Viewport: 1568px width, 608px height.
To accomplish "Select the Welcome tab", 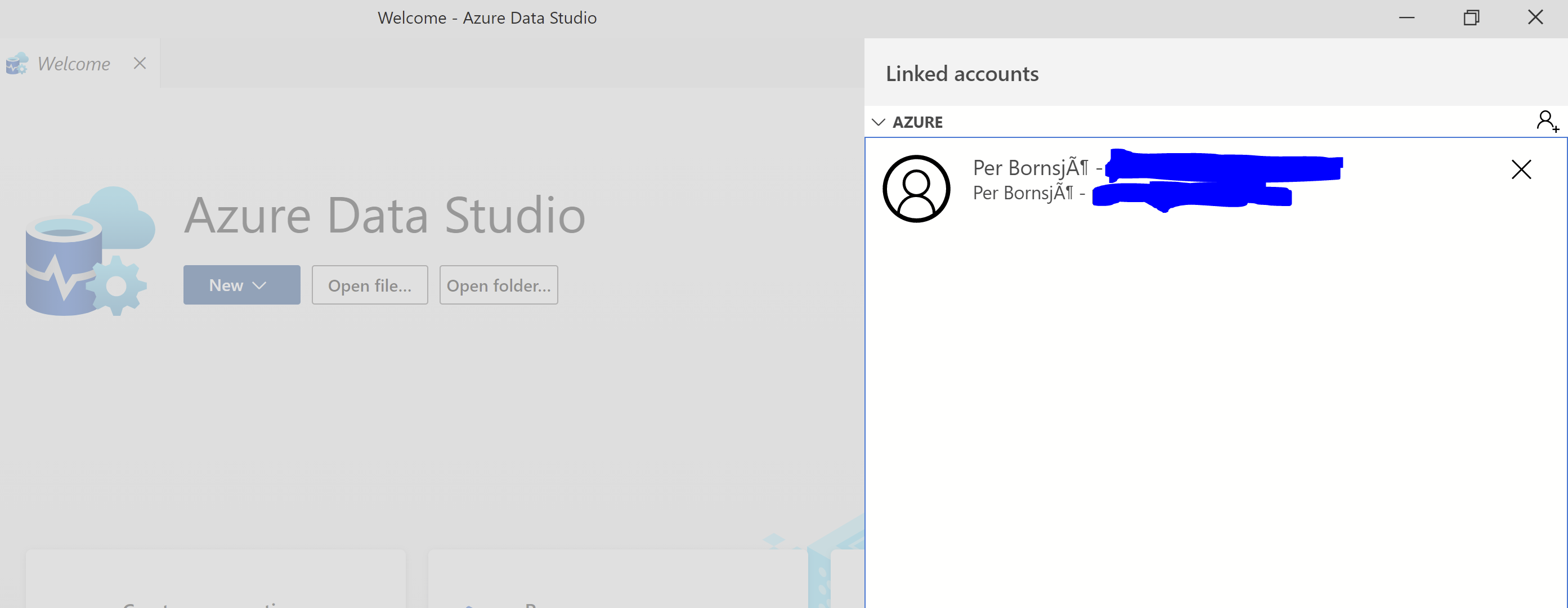I will tap(73, 62).
